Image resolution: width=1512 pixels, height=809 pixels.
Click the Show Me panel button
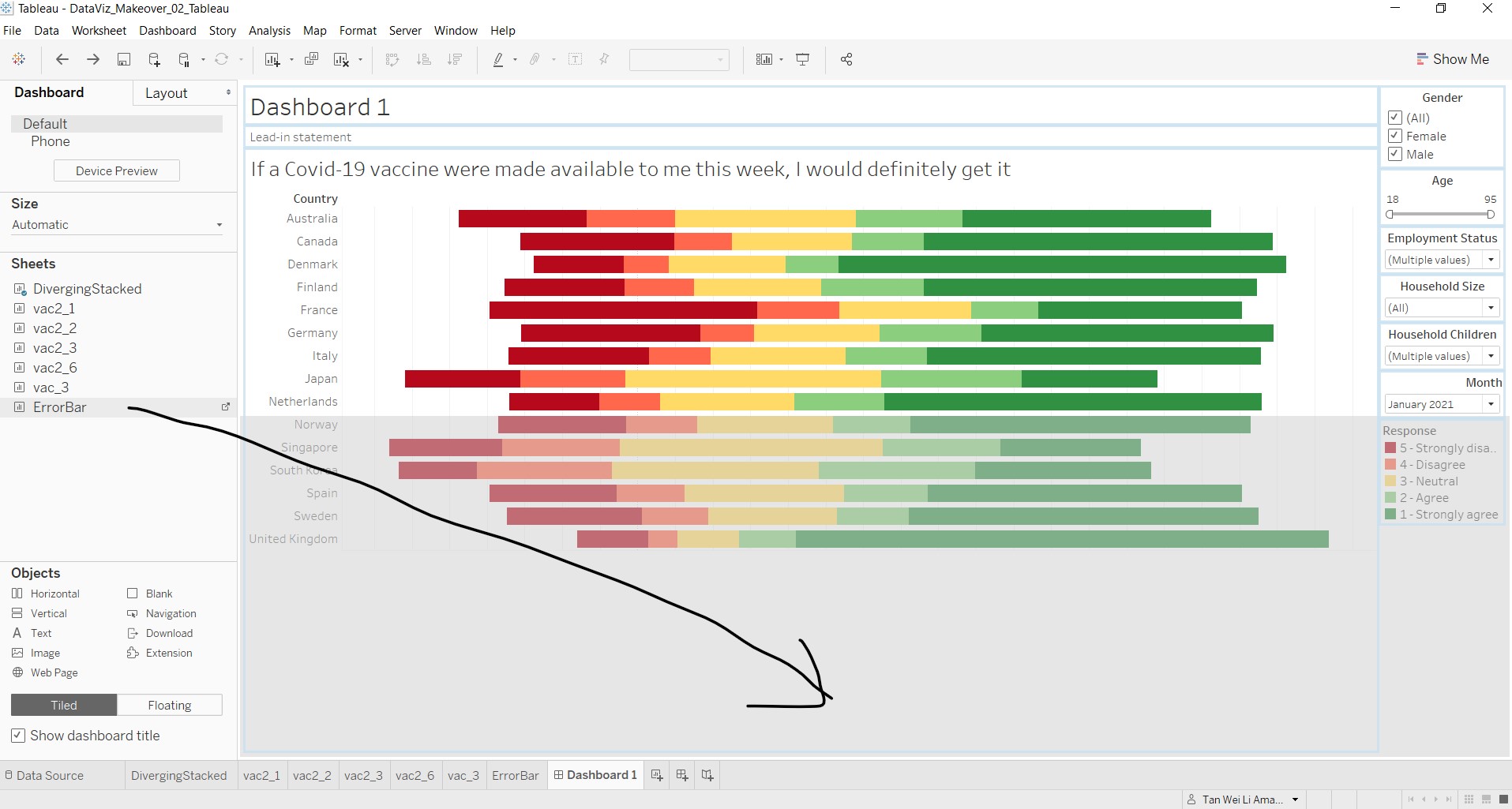coord(1453,59)
